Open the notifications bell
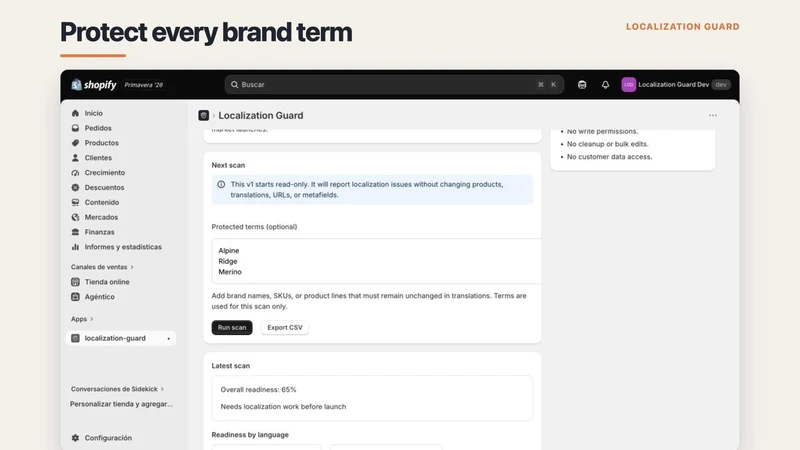 click(x=605, y=85)
